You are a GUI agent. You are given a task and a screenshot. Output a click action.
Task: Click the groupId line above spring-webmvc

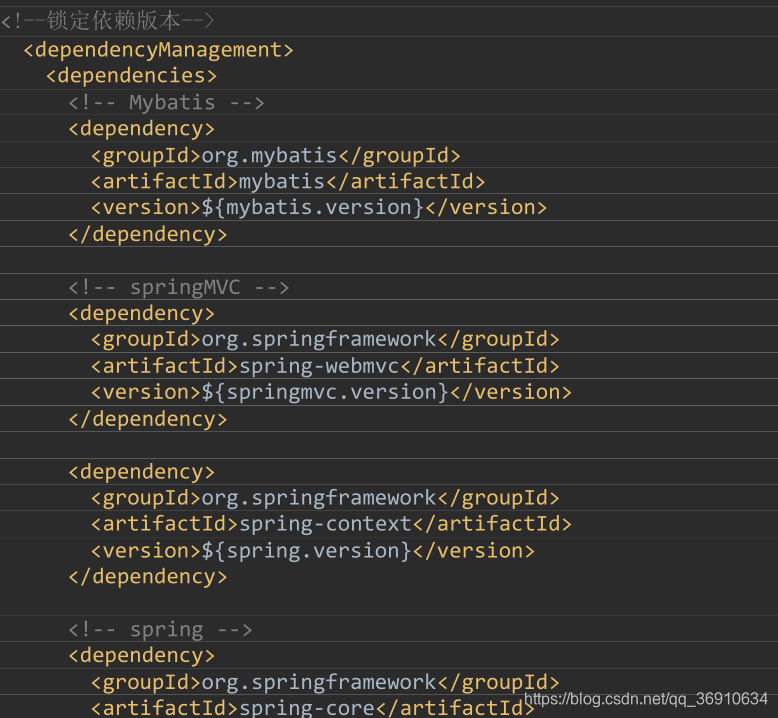click(x=325, y=339)
